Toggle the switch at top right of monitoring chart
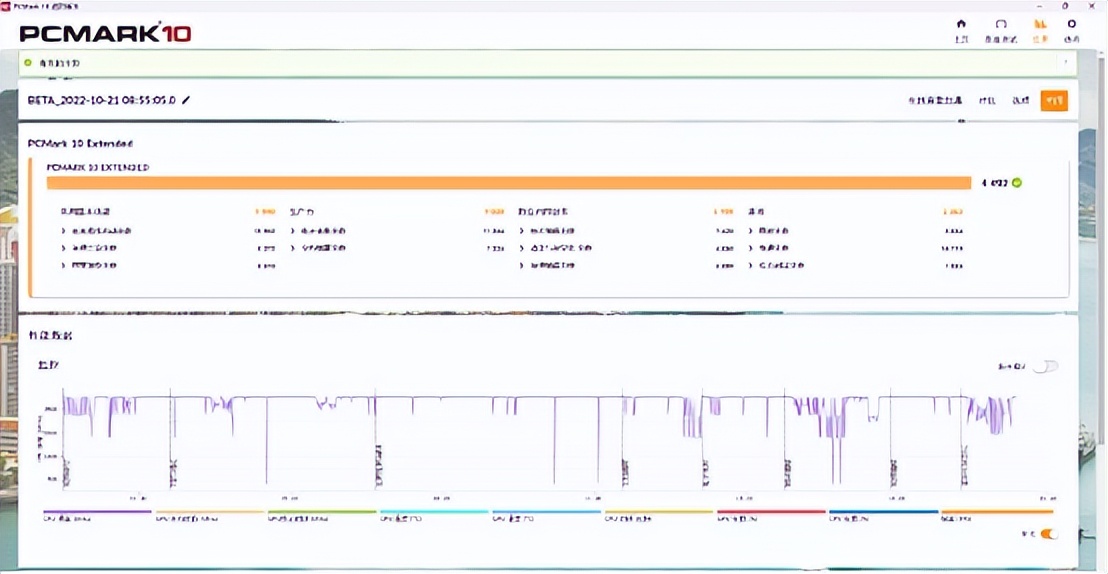Viewport: 1108px width, 574px height. [1045, 367]
